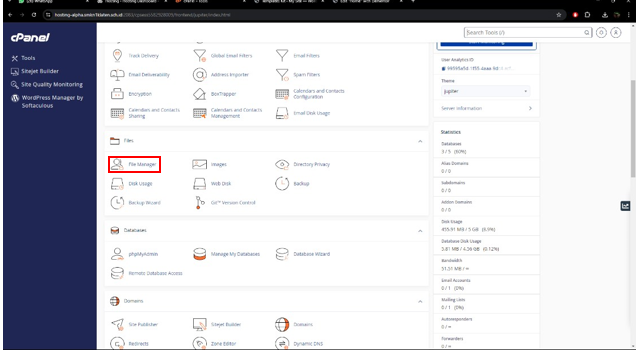640x364 pixels.
Task: Open the Theme dropdown showing jupiter
Action: pyautogui.click(x=485, y=91)
